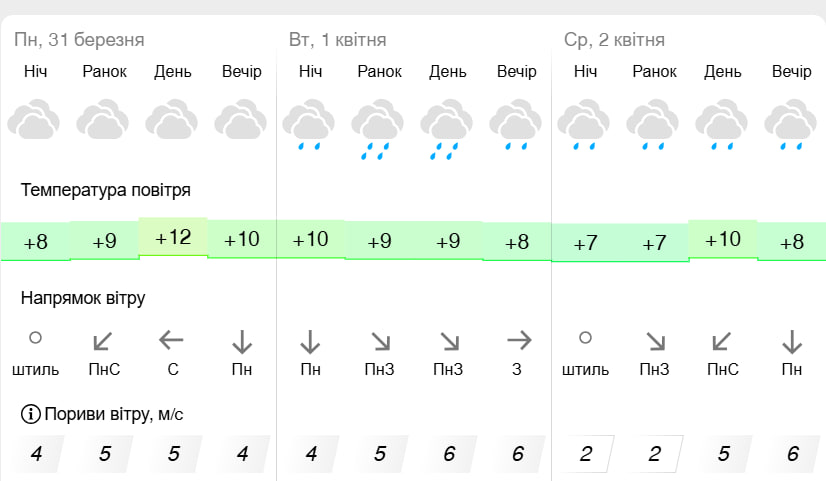Click Wednesday evening rain cloud icon
Screen dimensions: 826x481
click(x=791, y=125)
